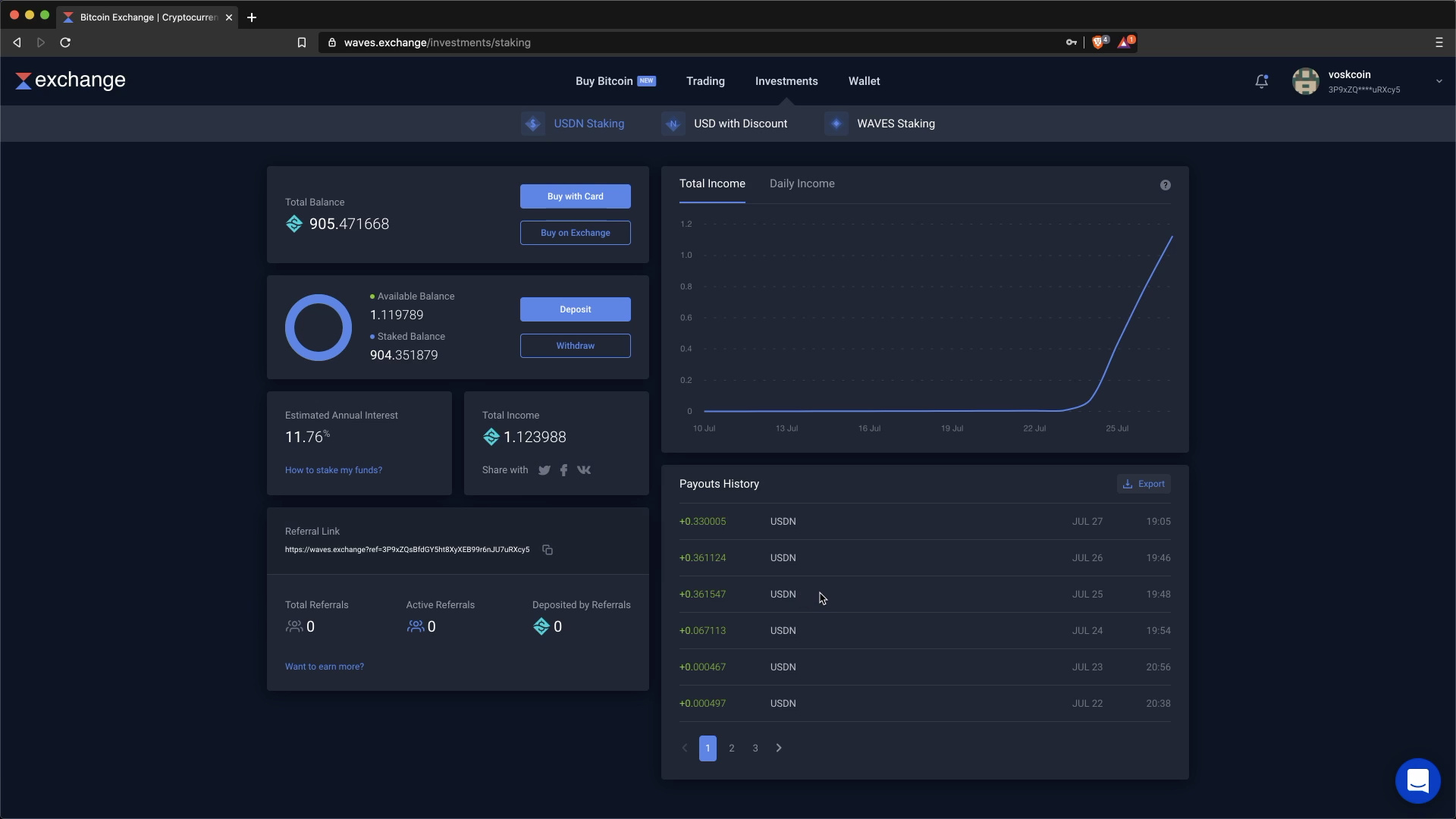Screen dimensions: 1456x819
Task: Open How to stake my funds link
Action: pyautogui.click(x=334, y=470)
